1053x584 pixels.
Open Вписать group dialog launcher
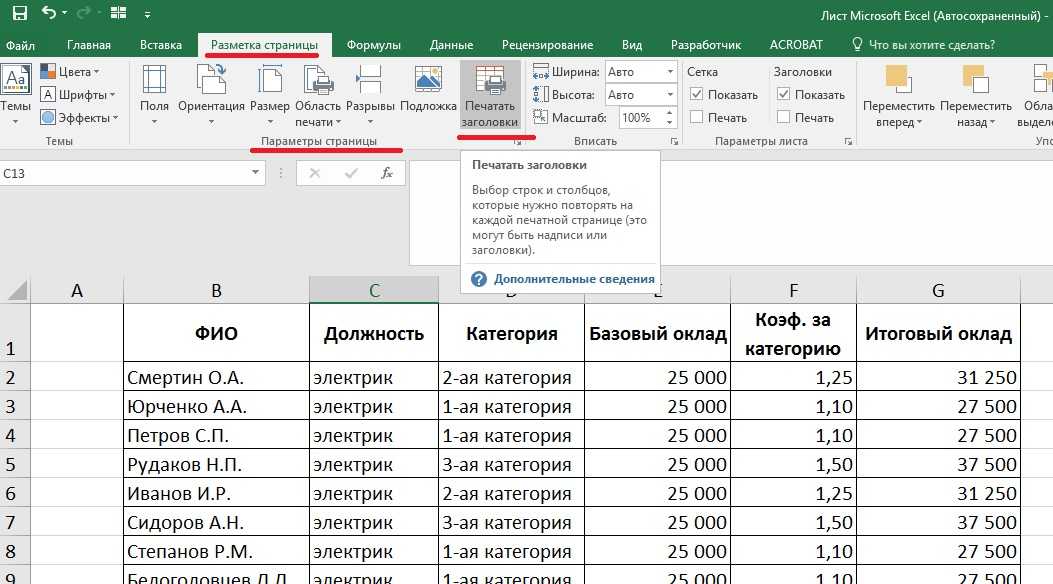(674, 142)
